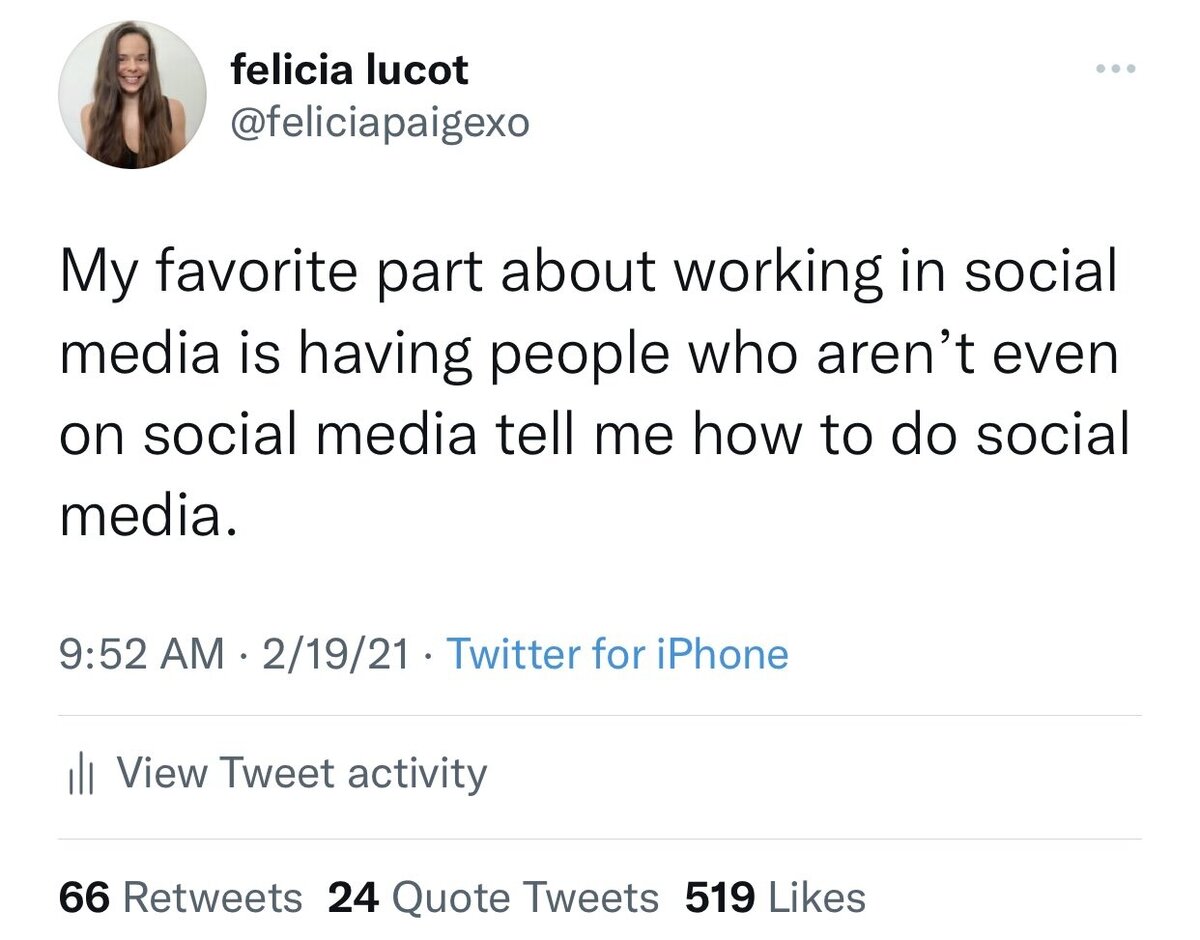The width and height of the screenshot is (1200, 940).
Task: Click the bar chart analytics icon
Action: (x=77, y=776)
